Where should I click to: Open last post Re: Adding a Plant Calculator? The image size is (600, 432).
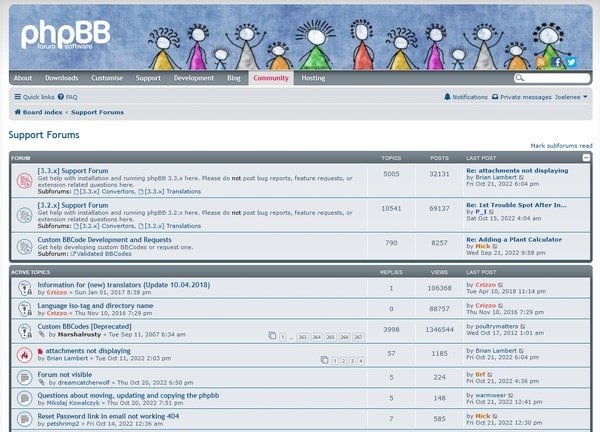(x=514, y=240)
